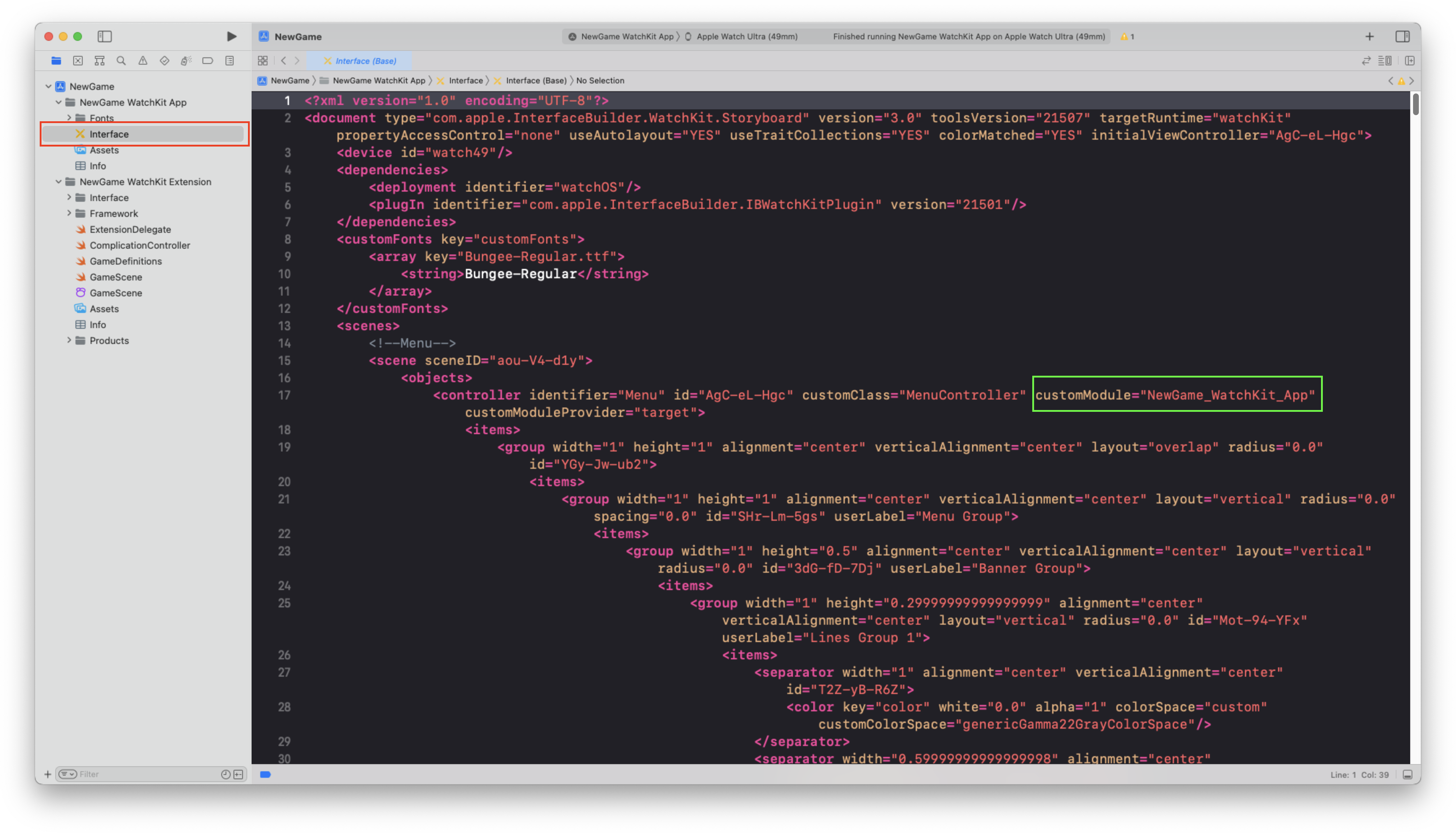Expand the Framework folder
Viewport: 1456px width, 833px height.
[69, 213]
